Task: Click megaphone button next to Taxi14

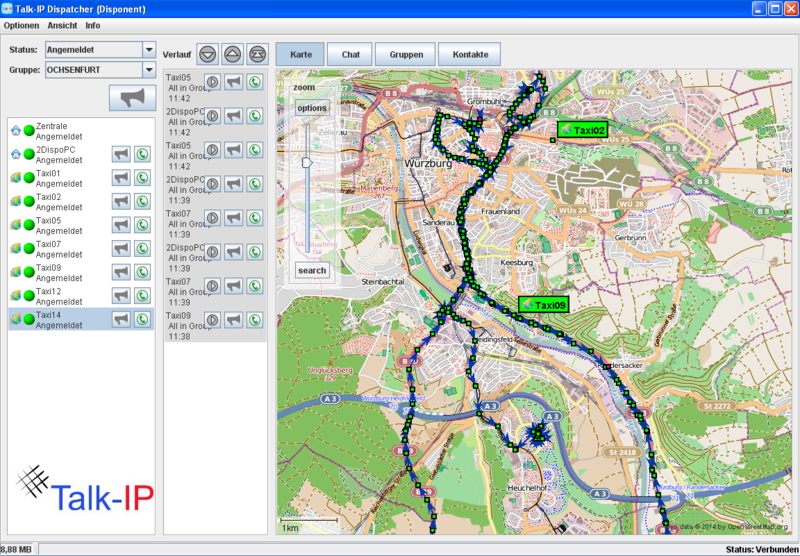Action: [121, 319]
